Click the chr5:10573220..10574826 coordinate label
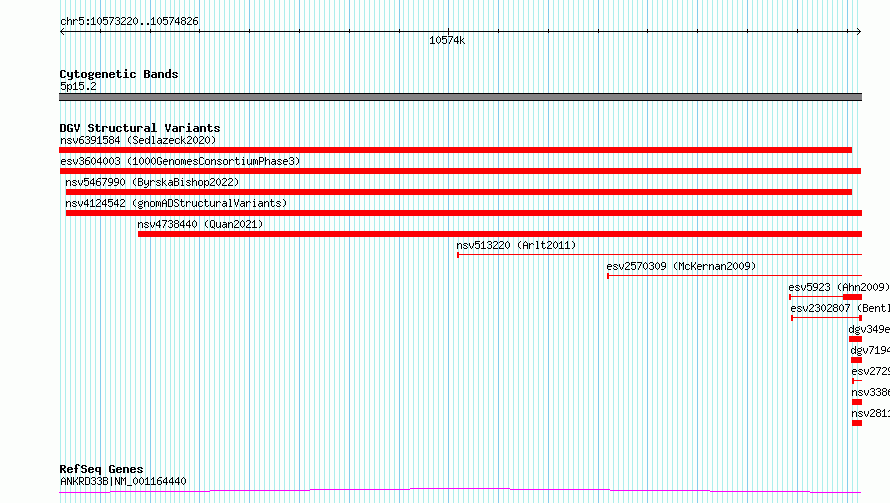 [129, 22]
